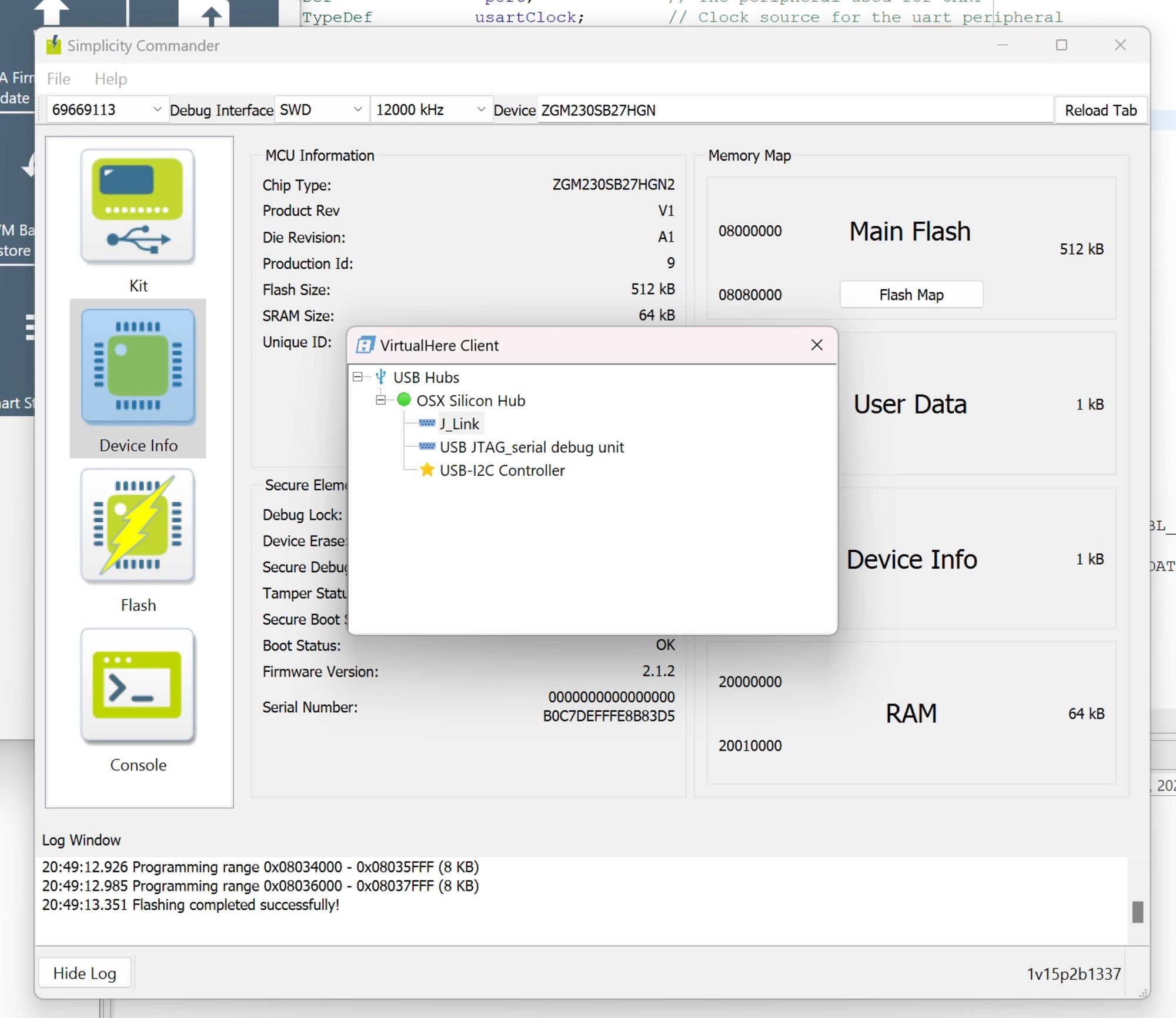Select USB JTAG_serial debug unit entry
The width and height of the screenshot is (1176, 1018).
point(532,447)
